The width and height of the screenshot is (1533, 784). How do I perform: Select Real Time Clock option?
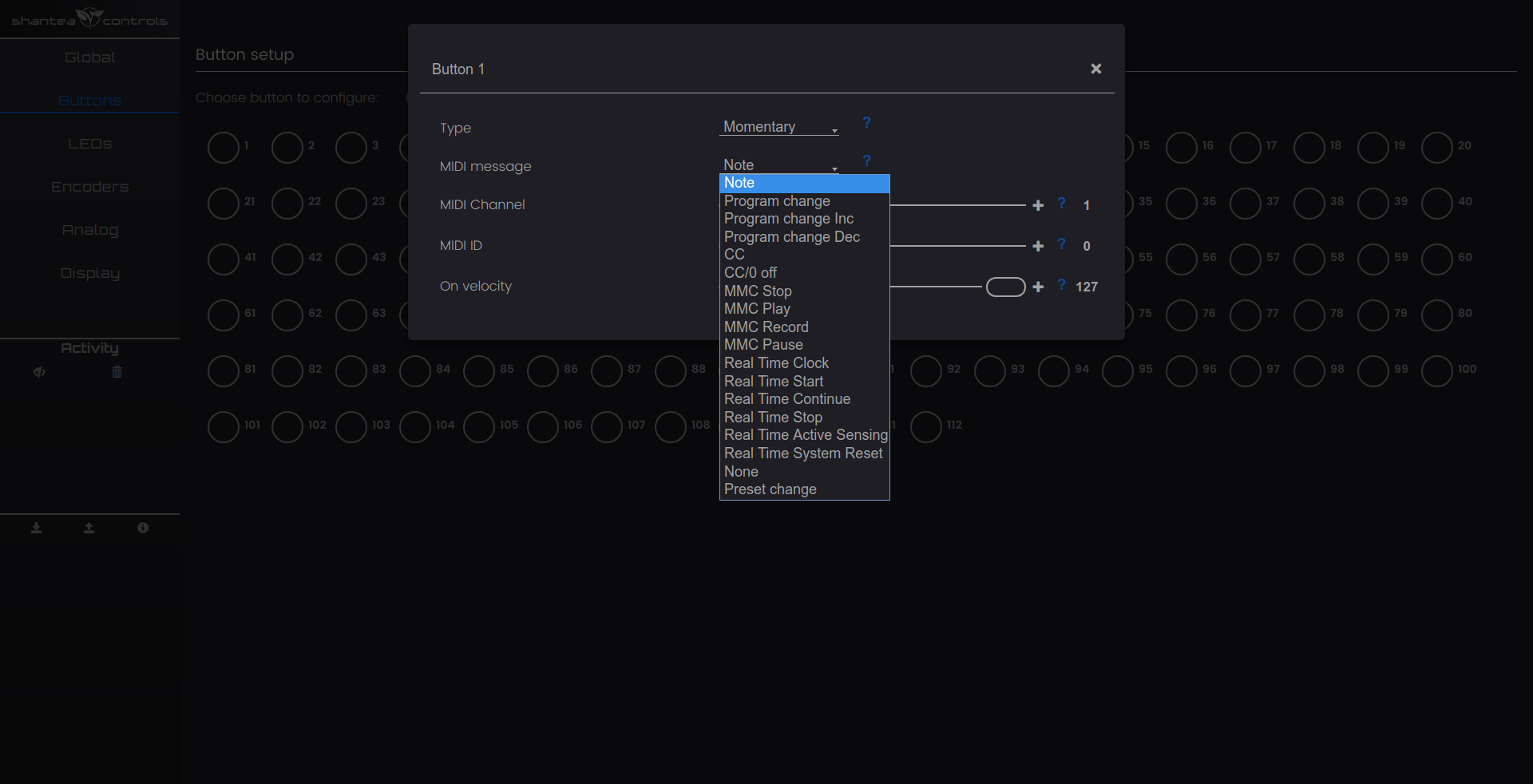[x=804, y=363]
